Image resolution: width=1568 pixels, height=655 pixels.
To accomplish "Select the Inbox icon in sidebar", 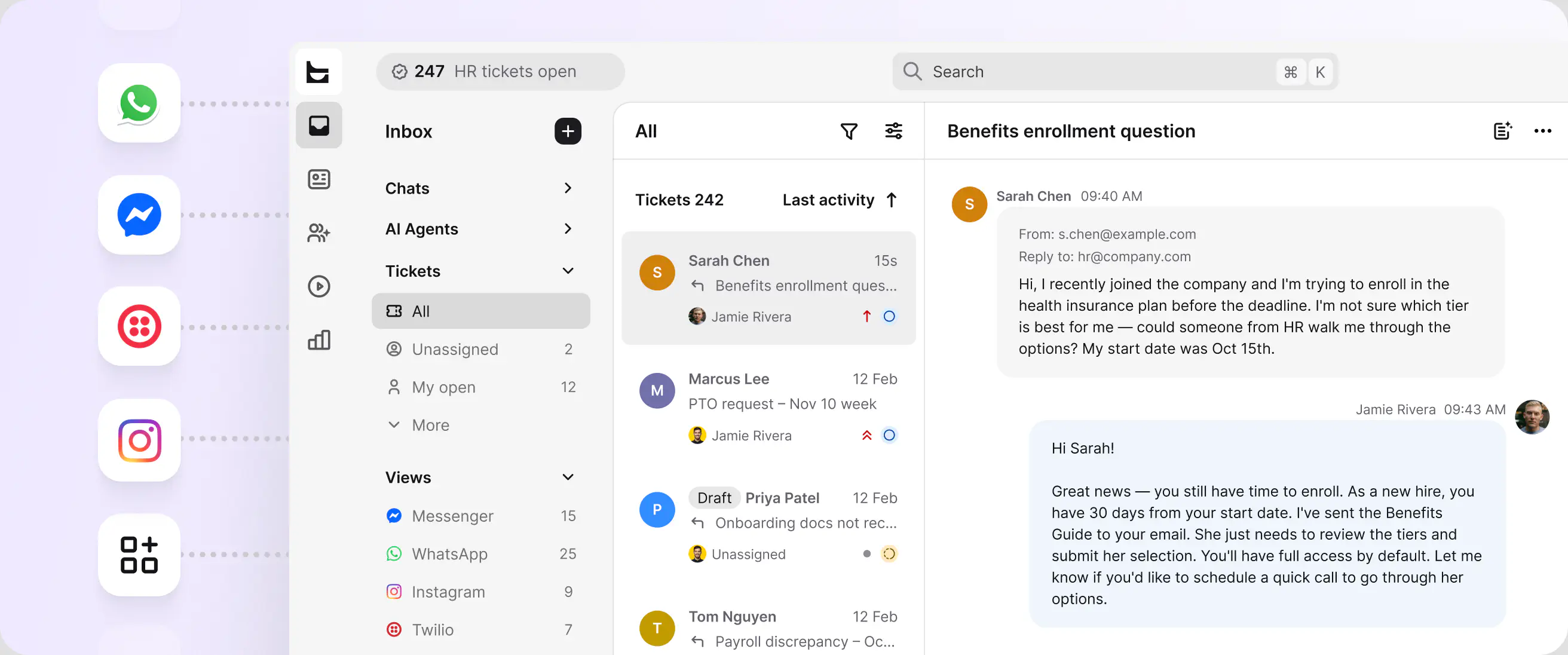I will point(318,126).
